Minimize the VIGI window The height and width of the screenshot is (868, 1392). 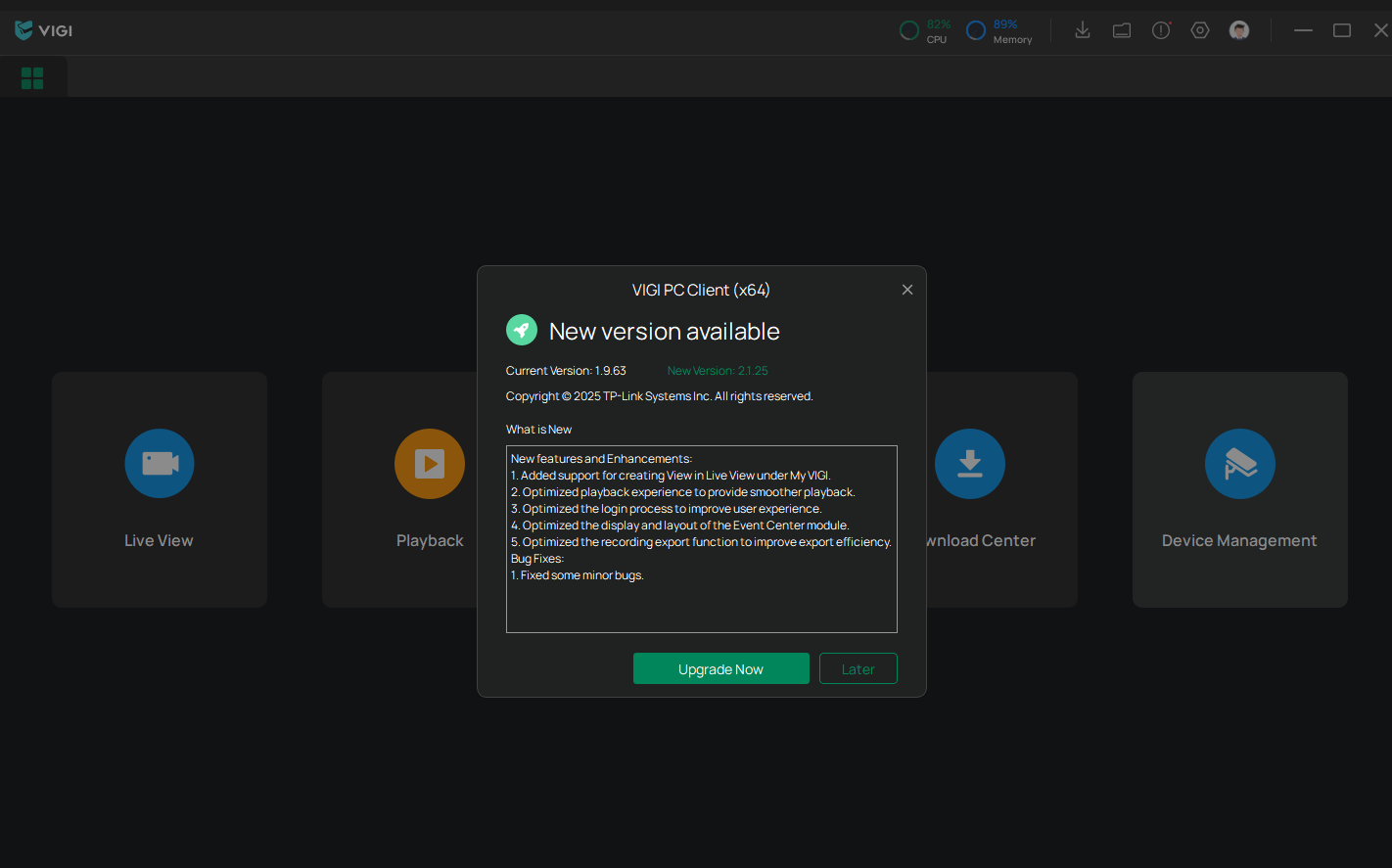coord(1303,30)
